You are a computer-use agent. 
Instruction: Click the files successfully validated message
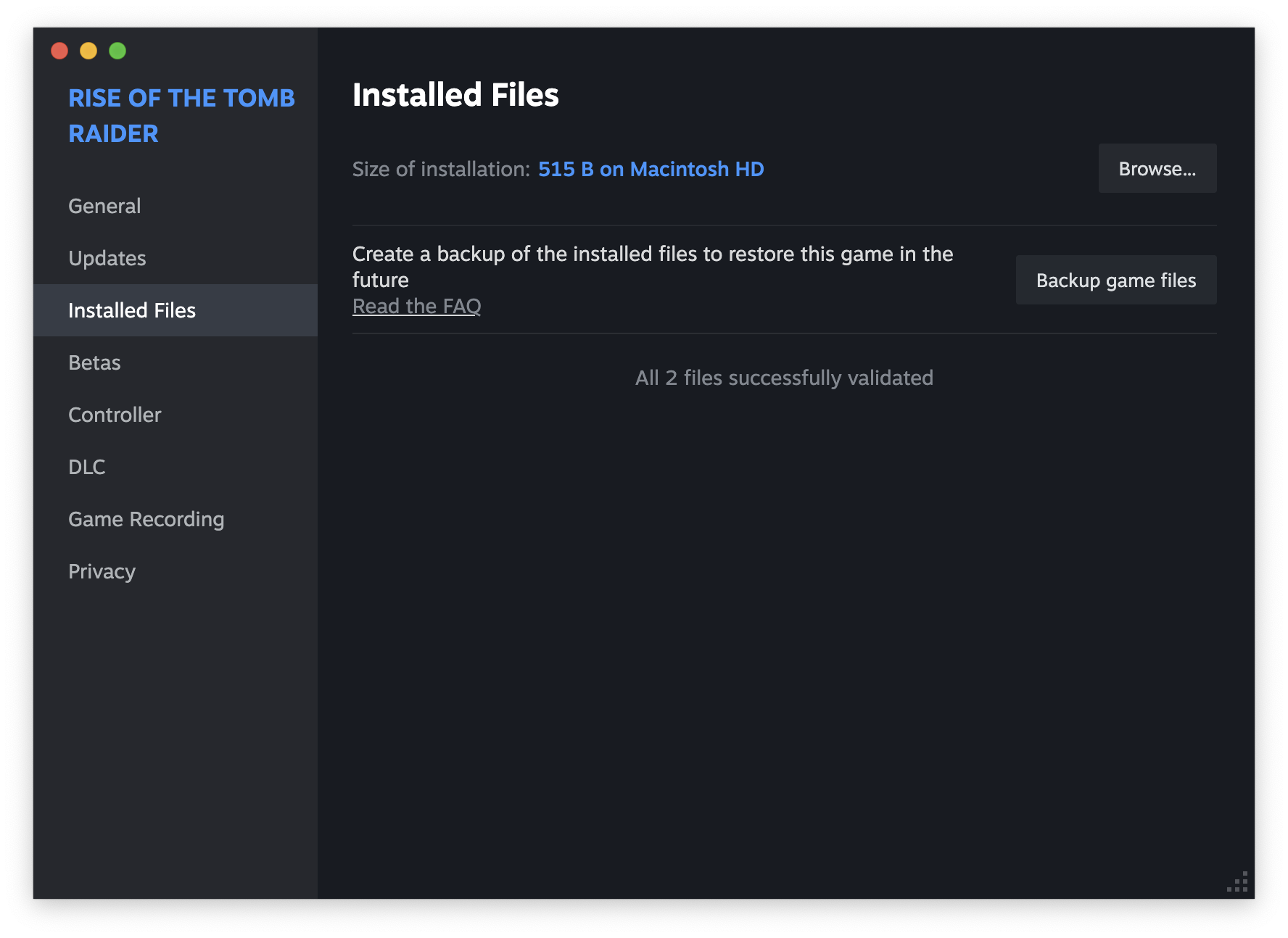coord(784,378)
